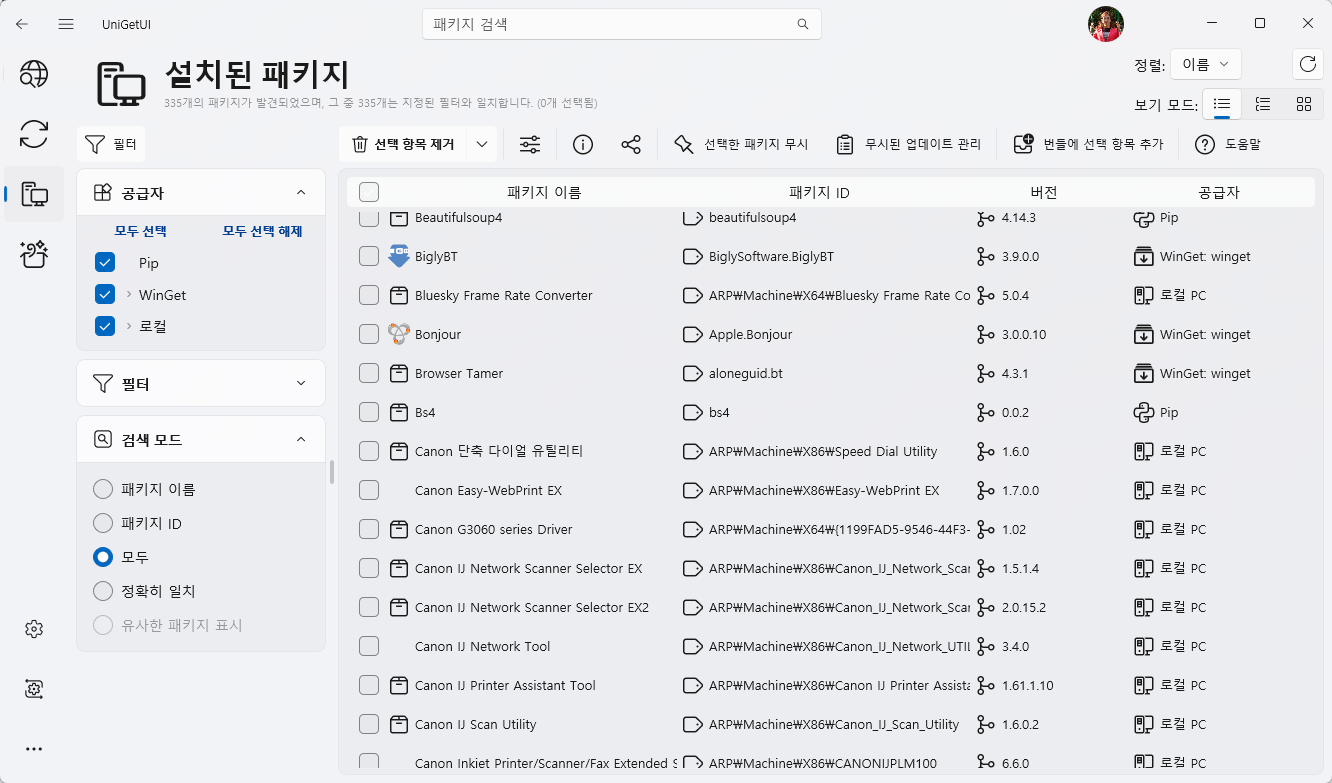Image resolution: width=1332 pixels, height=783 pixels.
Task: Toggle the WinGet source checkbox
Action: [x=105, y=295]
